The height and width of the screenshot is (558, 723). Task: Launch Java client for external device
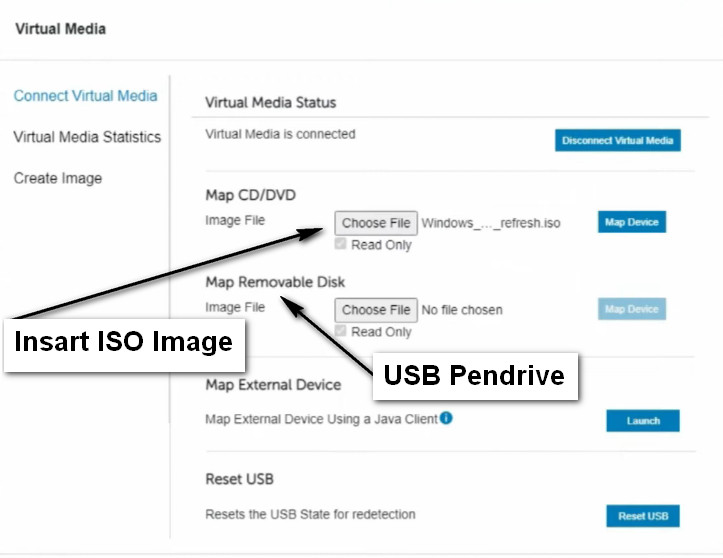click(x=643, y=421)
